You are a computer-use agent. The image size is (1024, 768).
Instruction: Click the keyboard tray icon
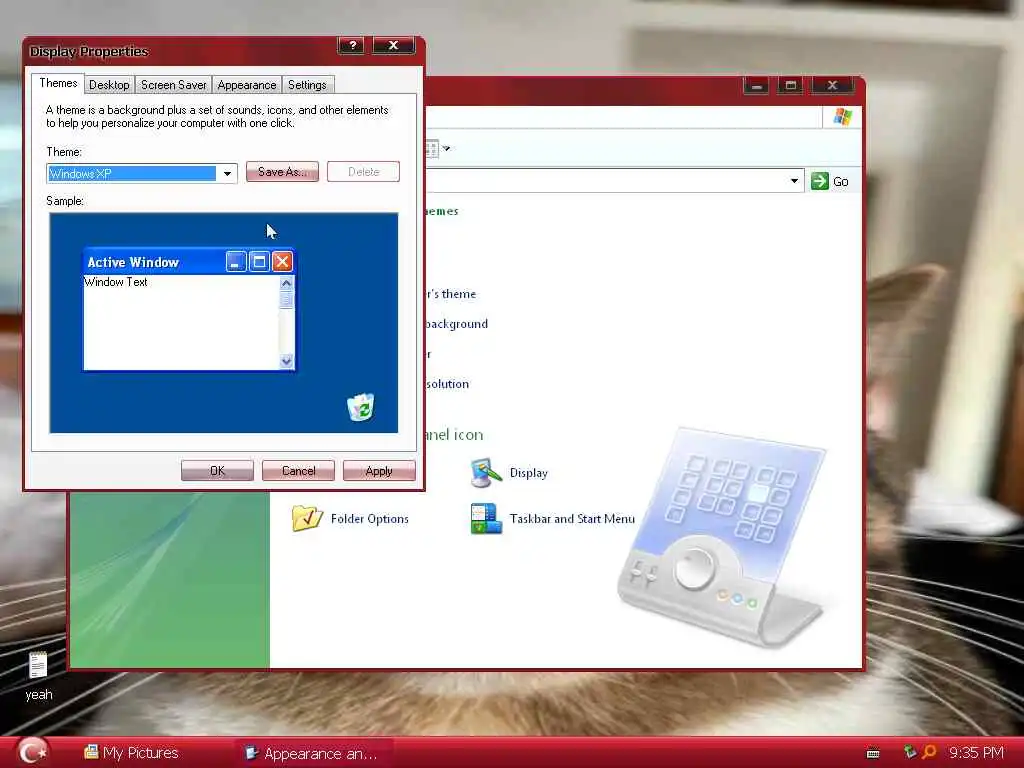(873, 754)
